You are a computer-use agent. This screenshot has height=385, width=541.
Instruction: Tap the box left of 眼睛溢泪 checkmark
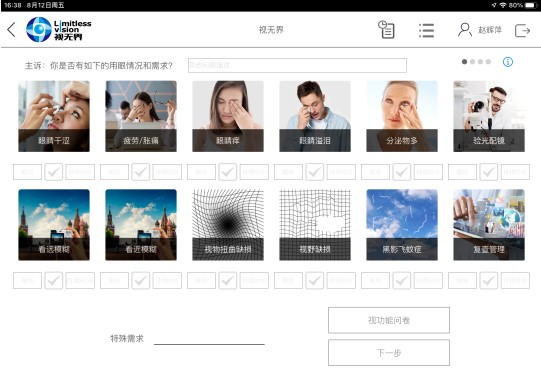(288, 172)
